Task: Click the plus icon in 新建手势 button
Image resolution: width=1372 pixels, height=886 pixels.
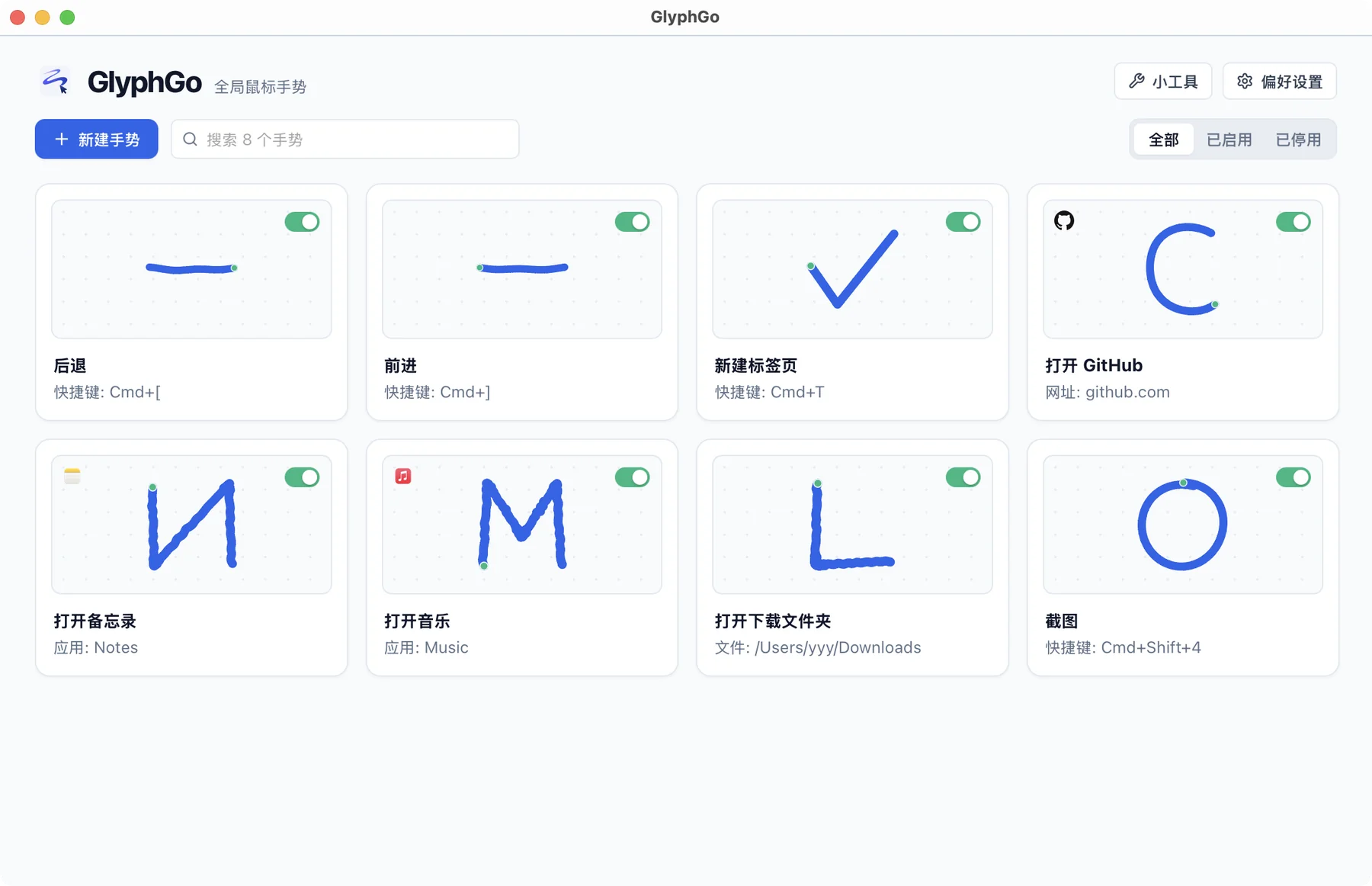Action: 62,139
